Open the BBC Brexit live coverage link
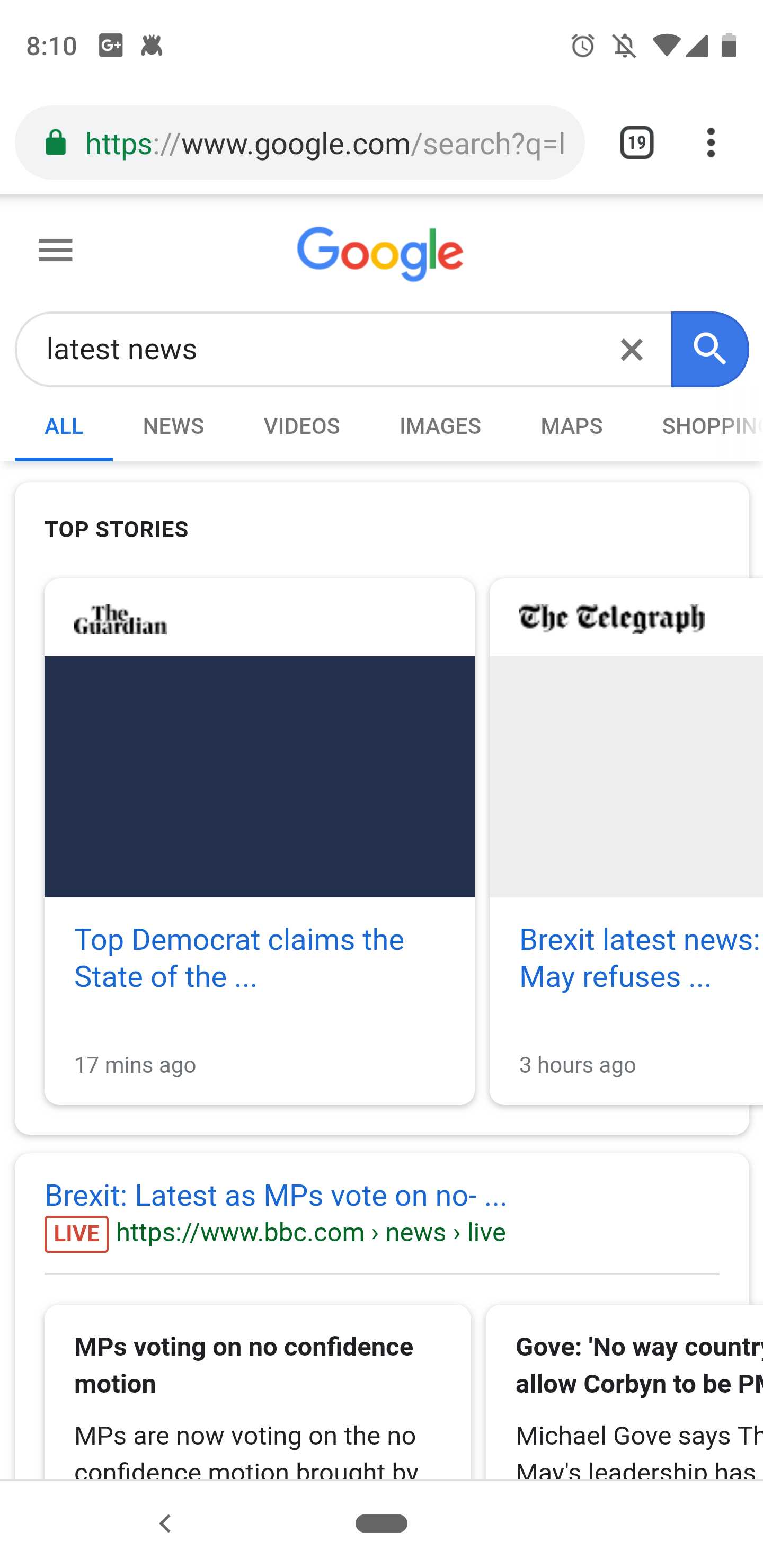This screenshot has width=763, height=1568. [x=276, y=1196]
